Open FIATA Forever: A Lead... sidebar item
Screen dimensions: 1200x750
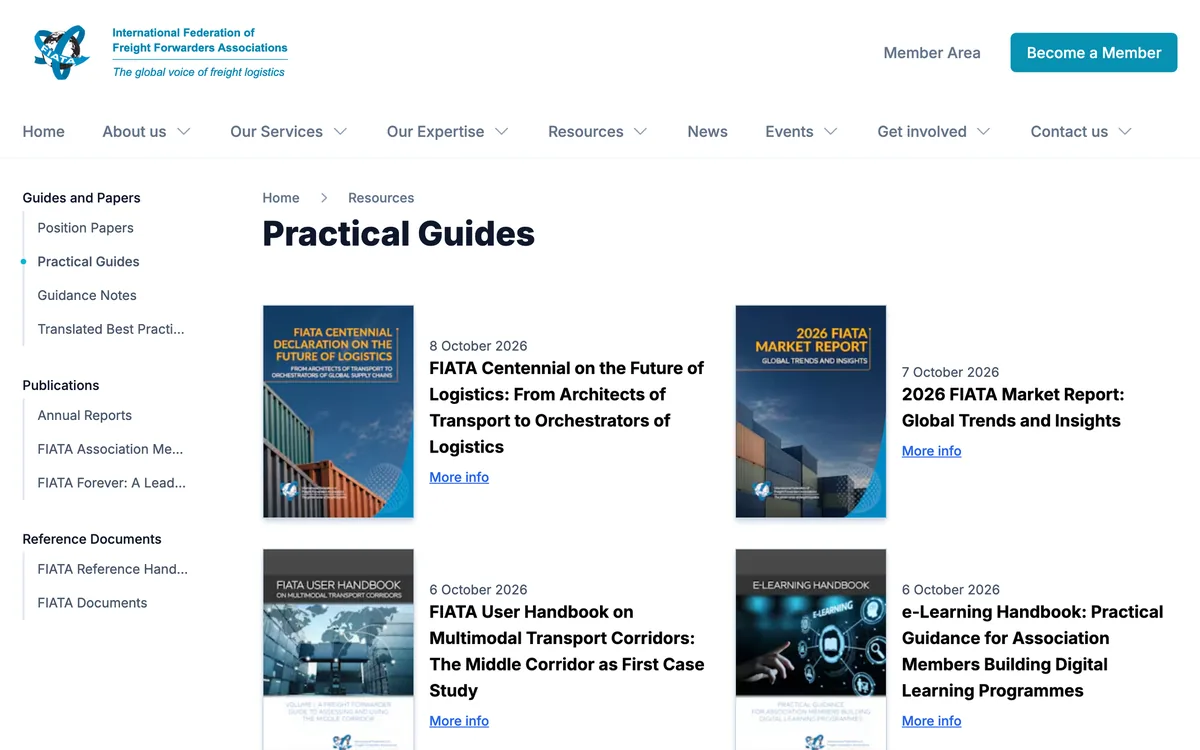[111, 483]
